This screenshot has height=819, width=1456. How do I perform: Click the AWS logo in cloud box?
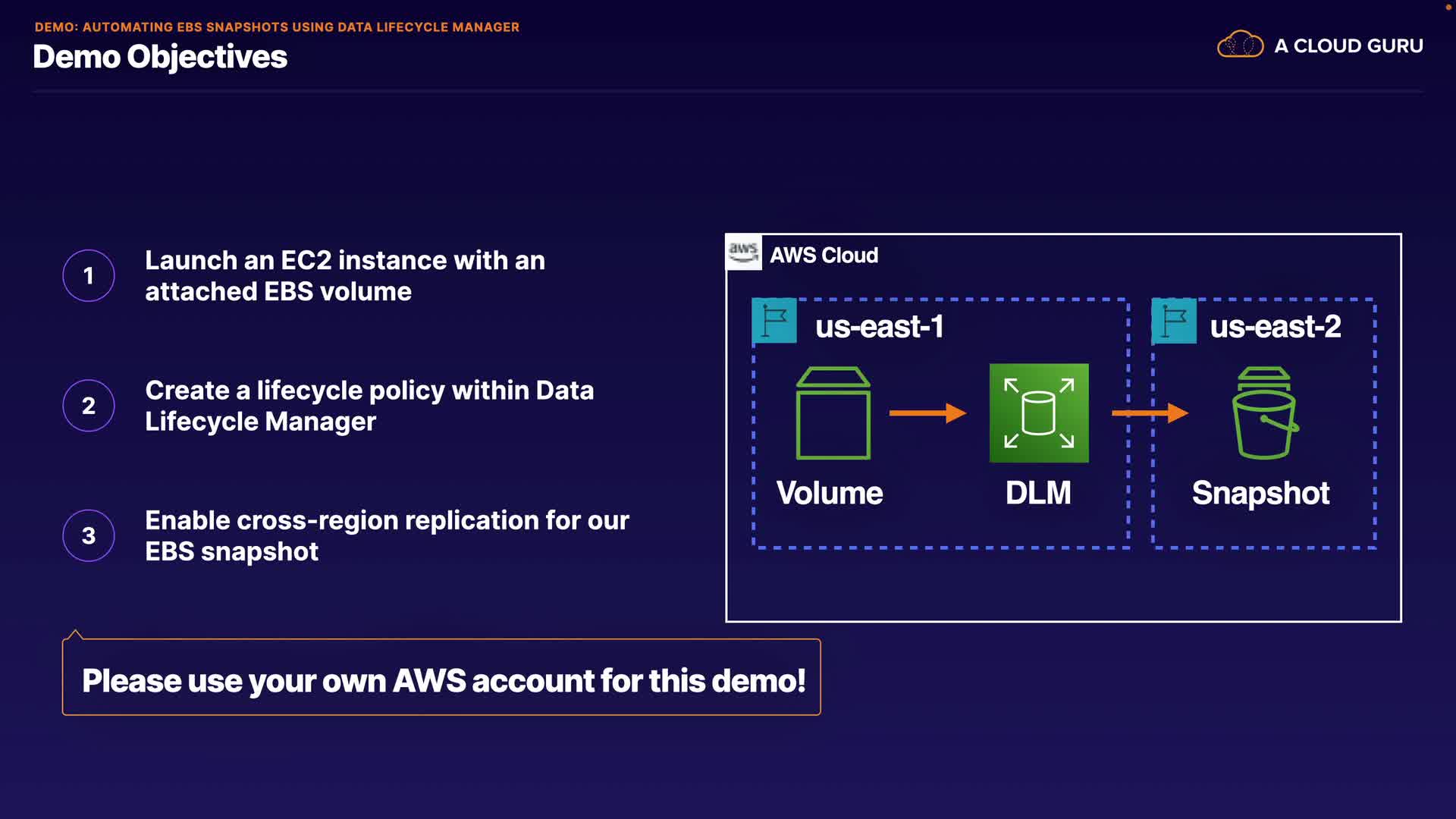[x=743, y=252]
